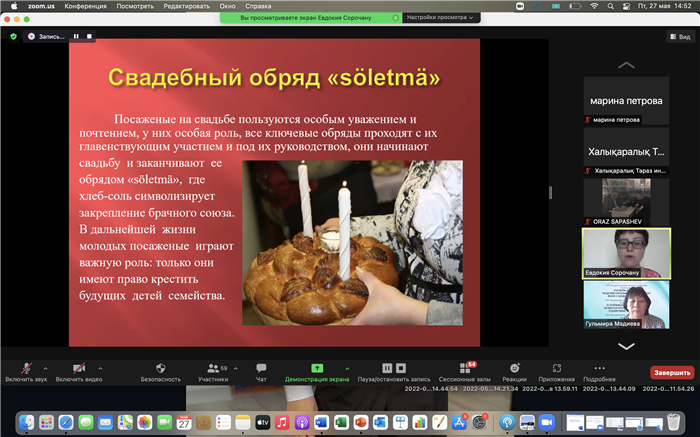Open the Участники participants panel
Image resolution: width=700 pixels, height=437 pixels.
click(212, 371)
